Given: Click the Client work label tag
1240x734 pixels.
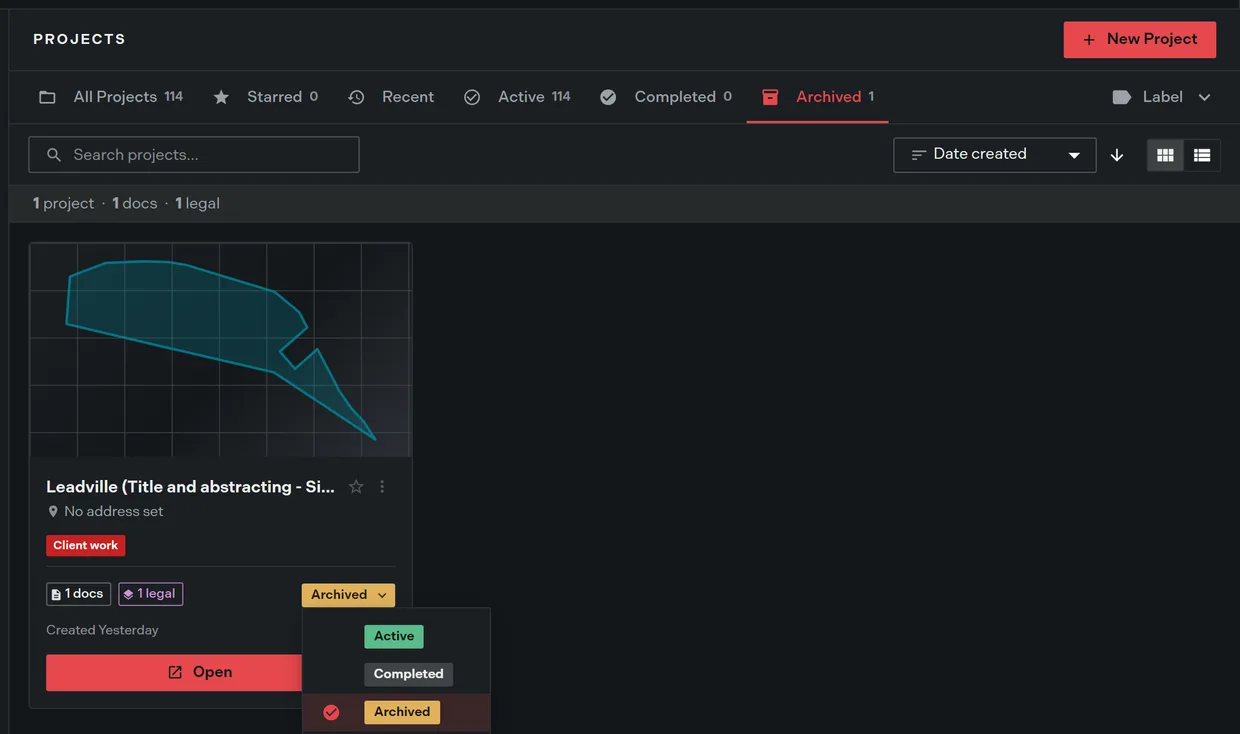Looking at the screenshot, I should pos(86,546).
